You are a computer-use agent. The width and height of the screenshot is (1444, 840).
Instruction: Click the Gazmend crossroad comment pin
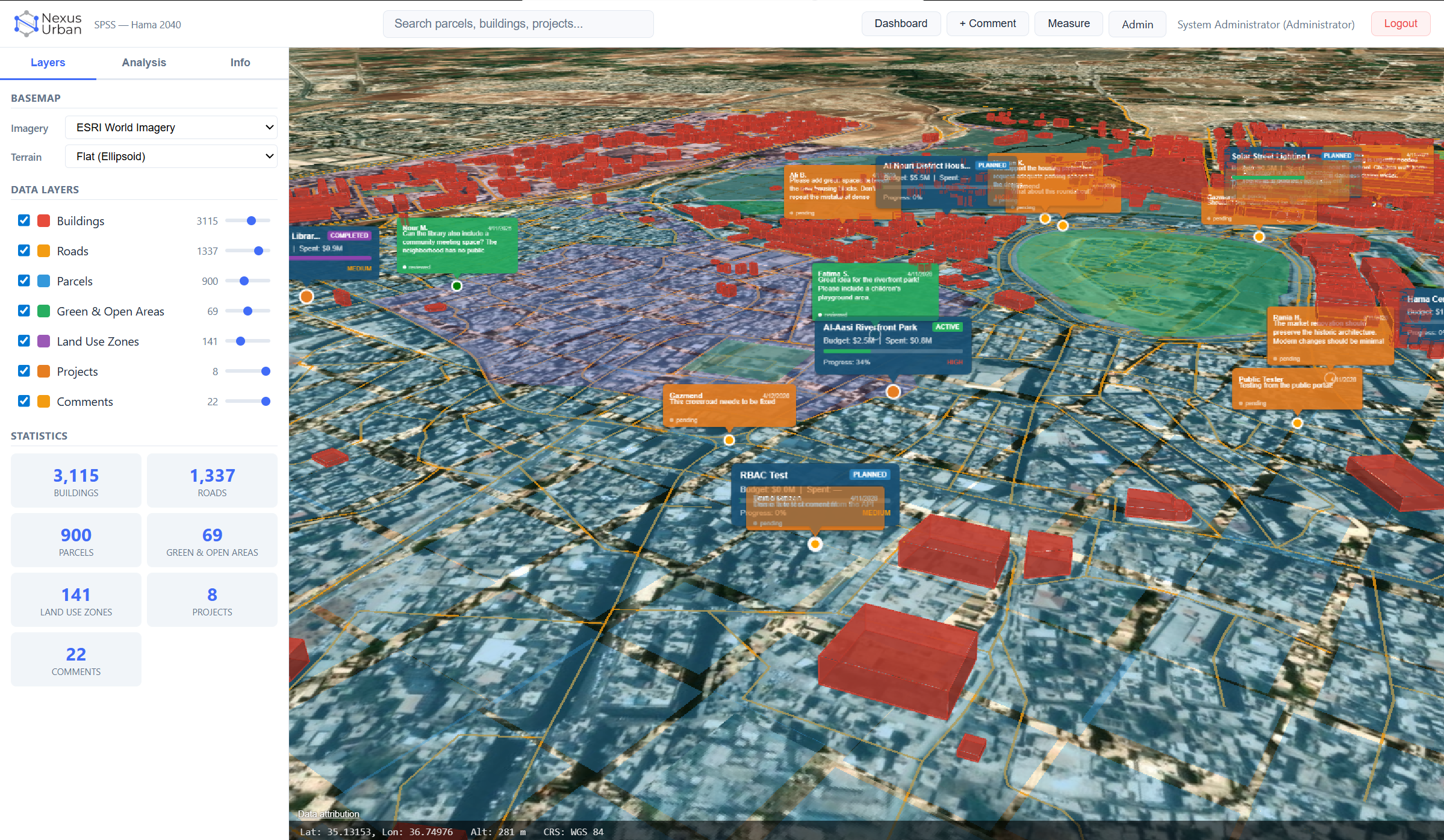[x=729, y=440]
